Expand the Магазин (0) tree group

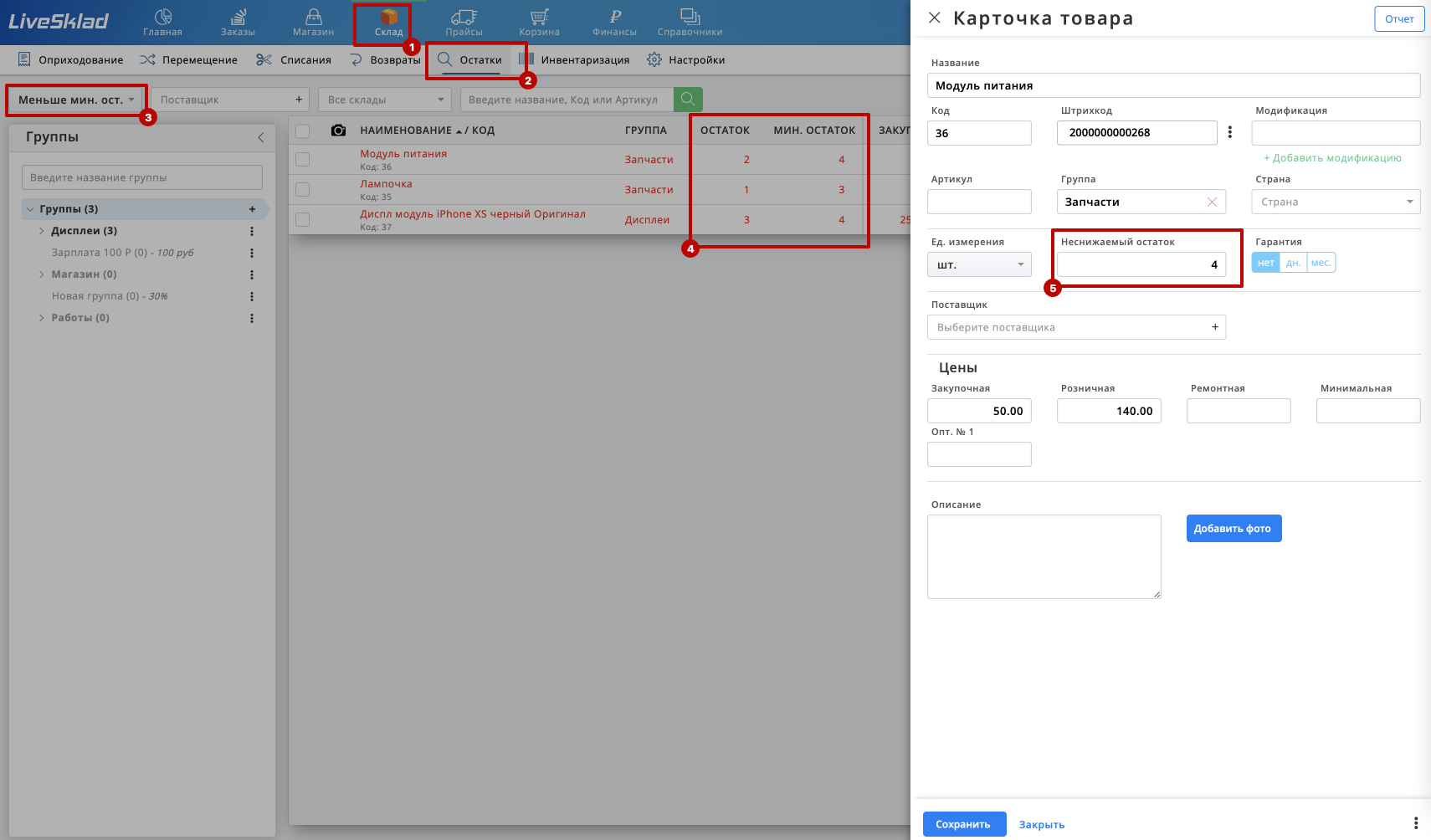click(42, 274)
